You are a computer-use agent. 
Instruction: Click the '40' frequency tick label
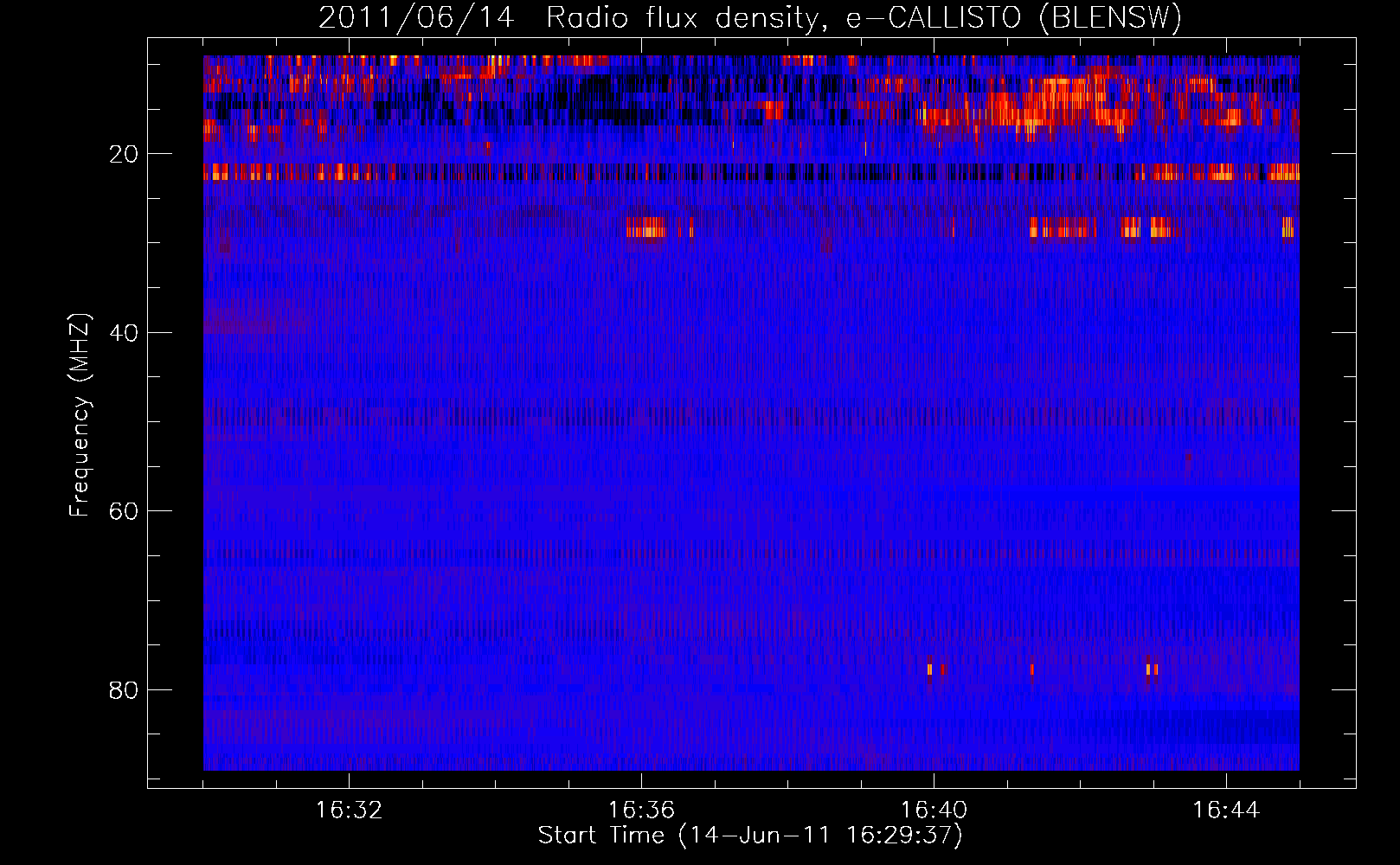(x=124, y=333)
